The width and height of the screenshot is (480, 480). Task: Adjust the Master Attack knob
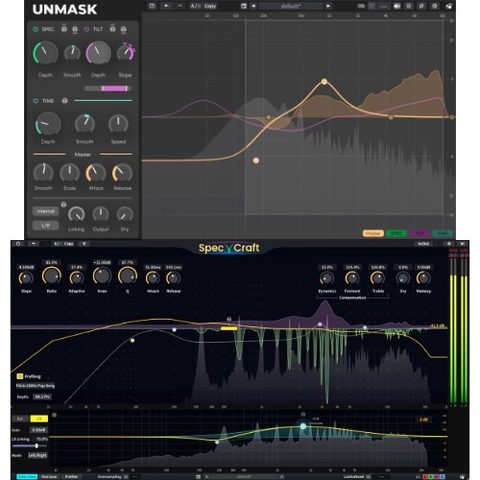click(96, 173)
